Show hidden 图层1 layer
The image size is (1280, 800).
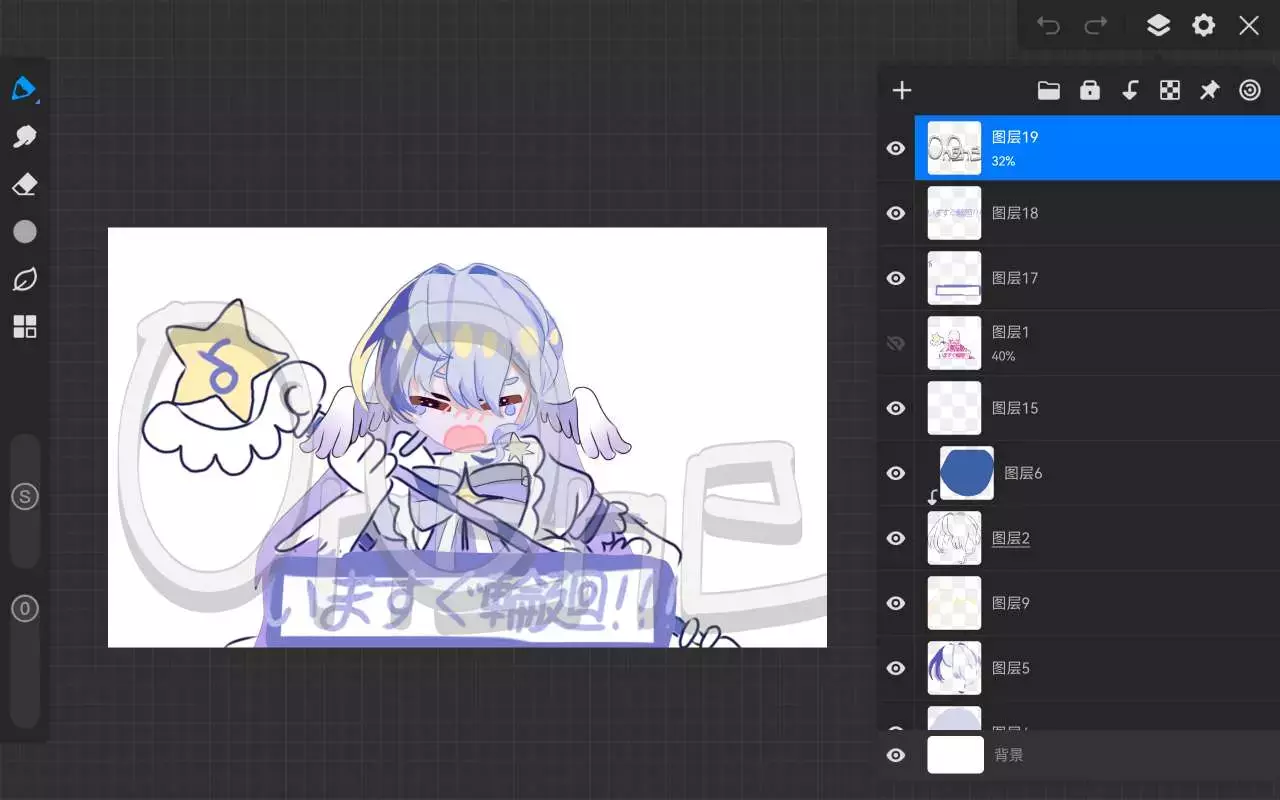click(896, 343)
